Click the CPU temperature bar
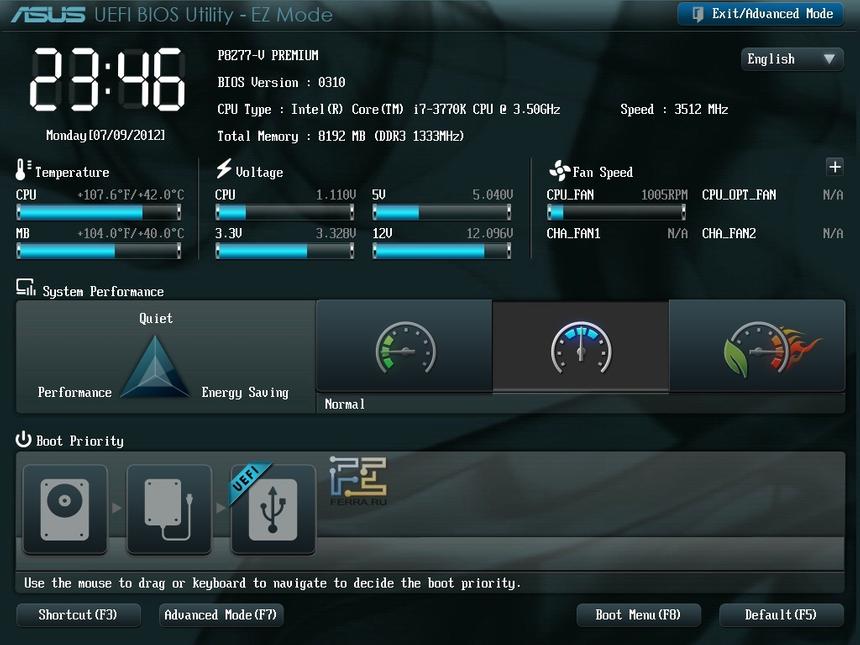This screenshot has width=860, height=645. coord(99,212)
